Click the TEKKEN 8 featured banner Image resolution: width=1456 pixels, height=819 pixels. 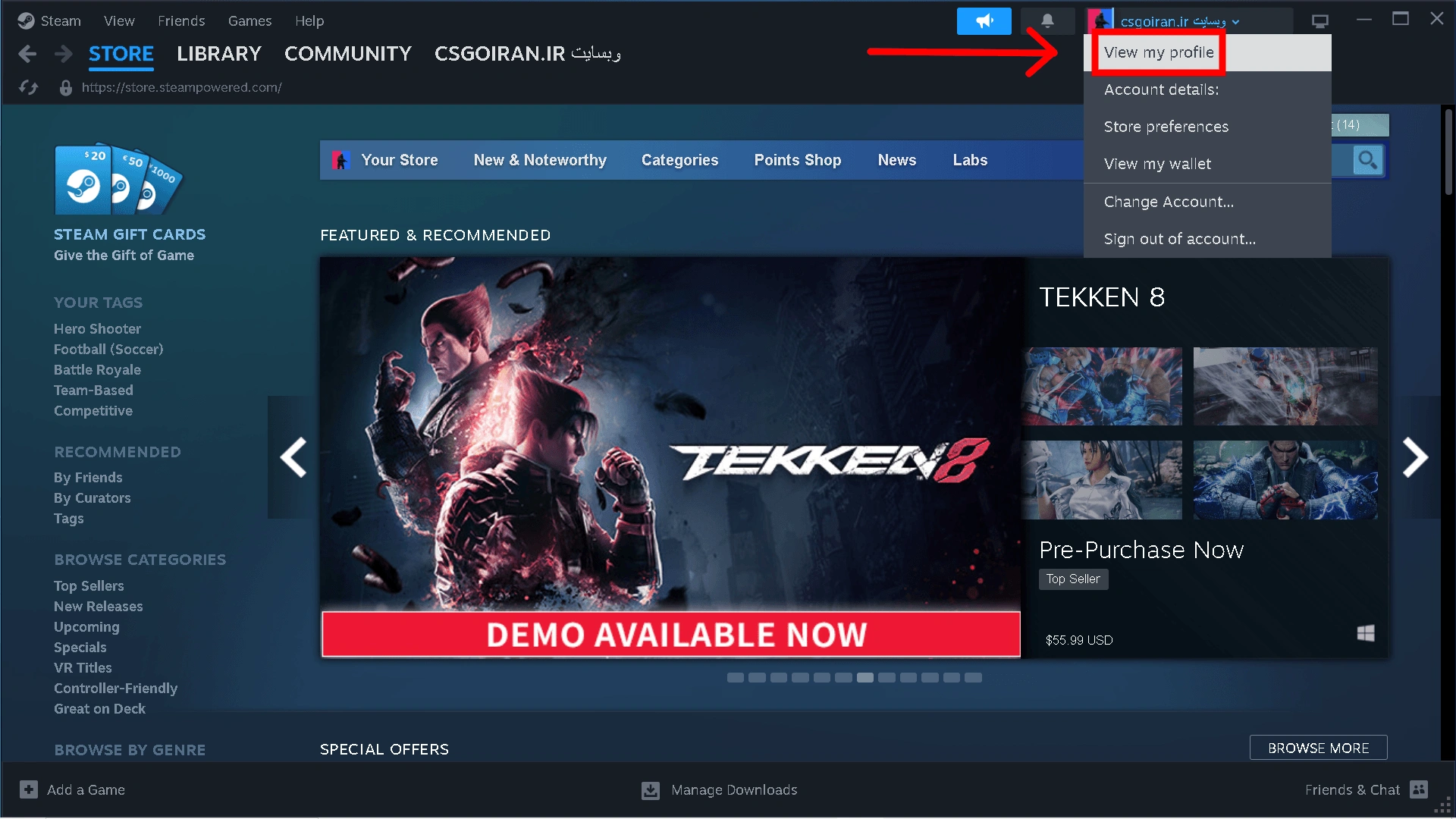pyautogui.click(x=667, y=455)
